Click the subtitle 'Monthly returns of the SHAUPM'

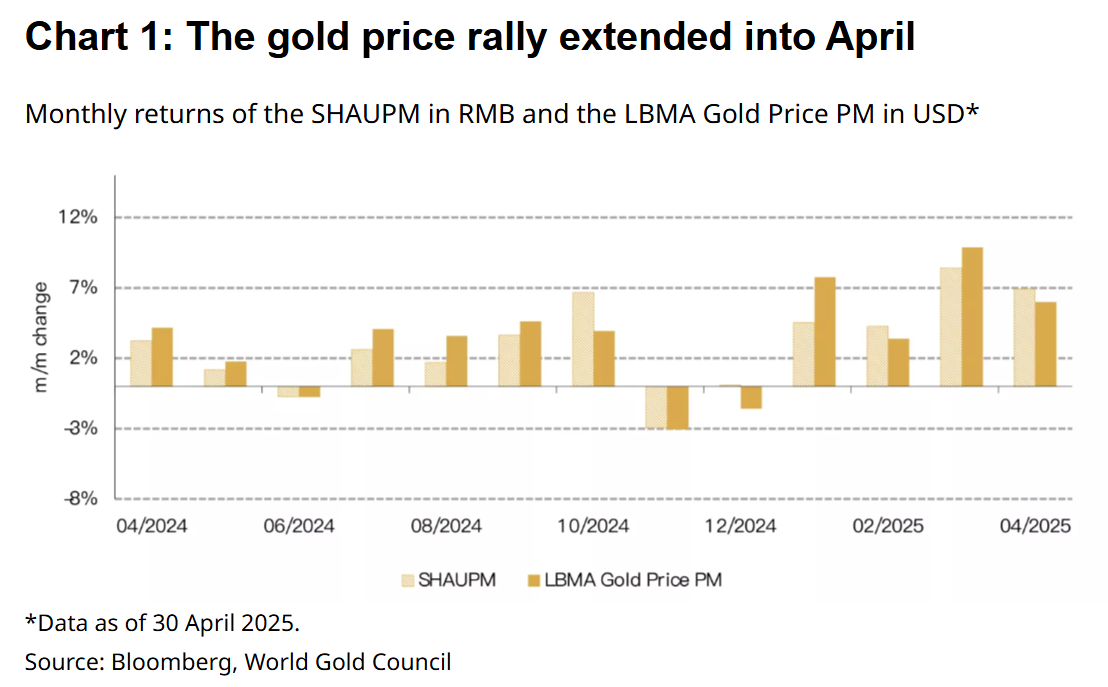pyautogui.click(x=223, y=114)
